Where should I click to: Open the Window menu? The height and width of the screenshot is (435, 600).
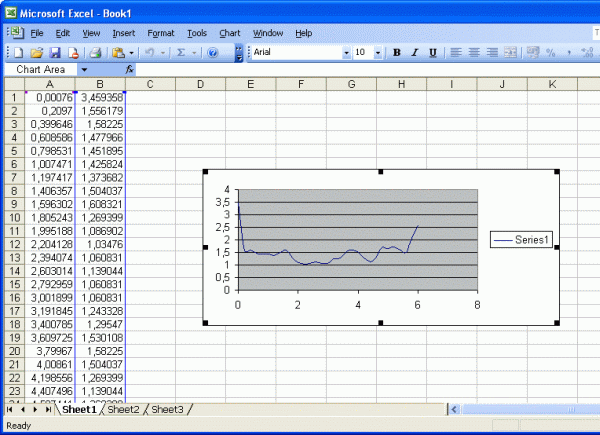(268, 33)
